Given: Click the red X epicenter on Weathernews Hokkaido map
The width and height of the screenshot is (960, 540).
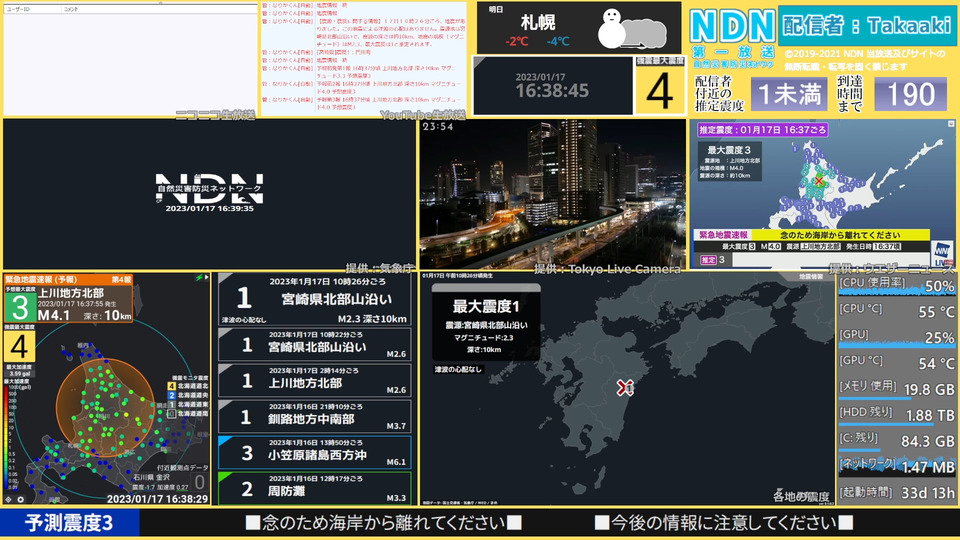Looking at the screenshot, I should pyautogui.click(x=819, y=181).
